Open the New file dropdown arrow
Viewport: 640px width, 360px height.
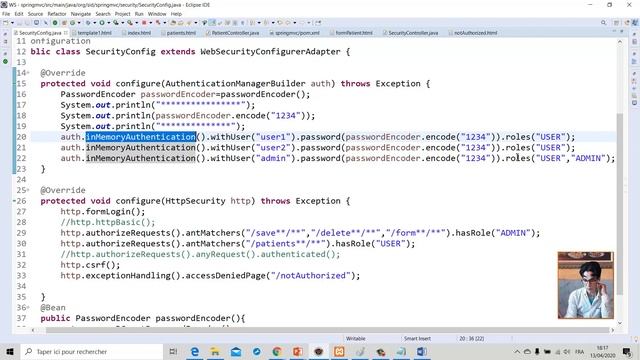12,22
